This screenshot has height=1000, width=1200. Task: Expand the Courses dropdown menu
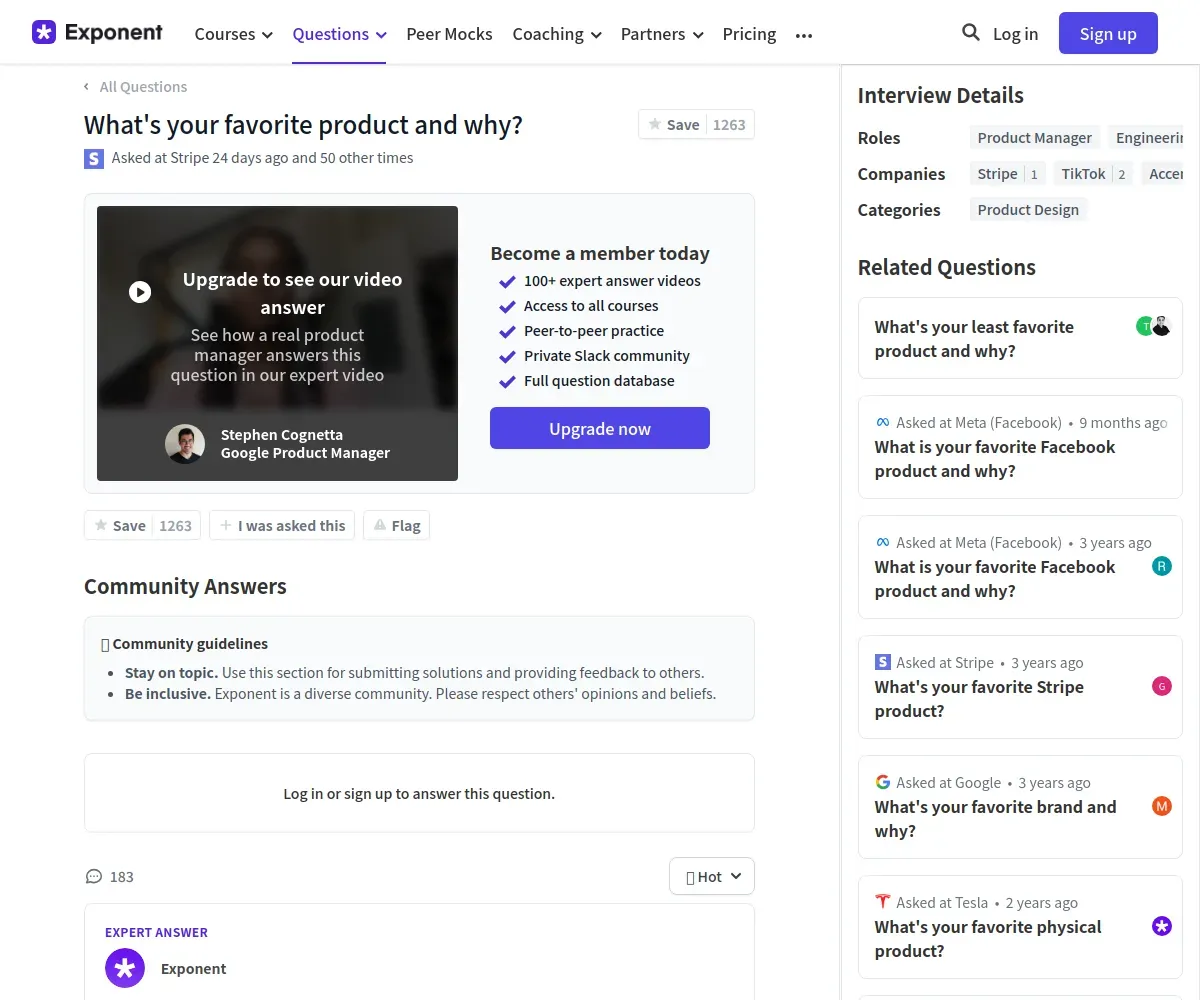coord(233,34)
